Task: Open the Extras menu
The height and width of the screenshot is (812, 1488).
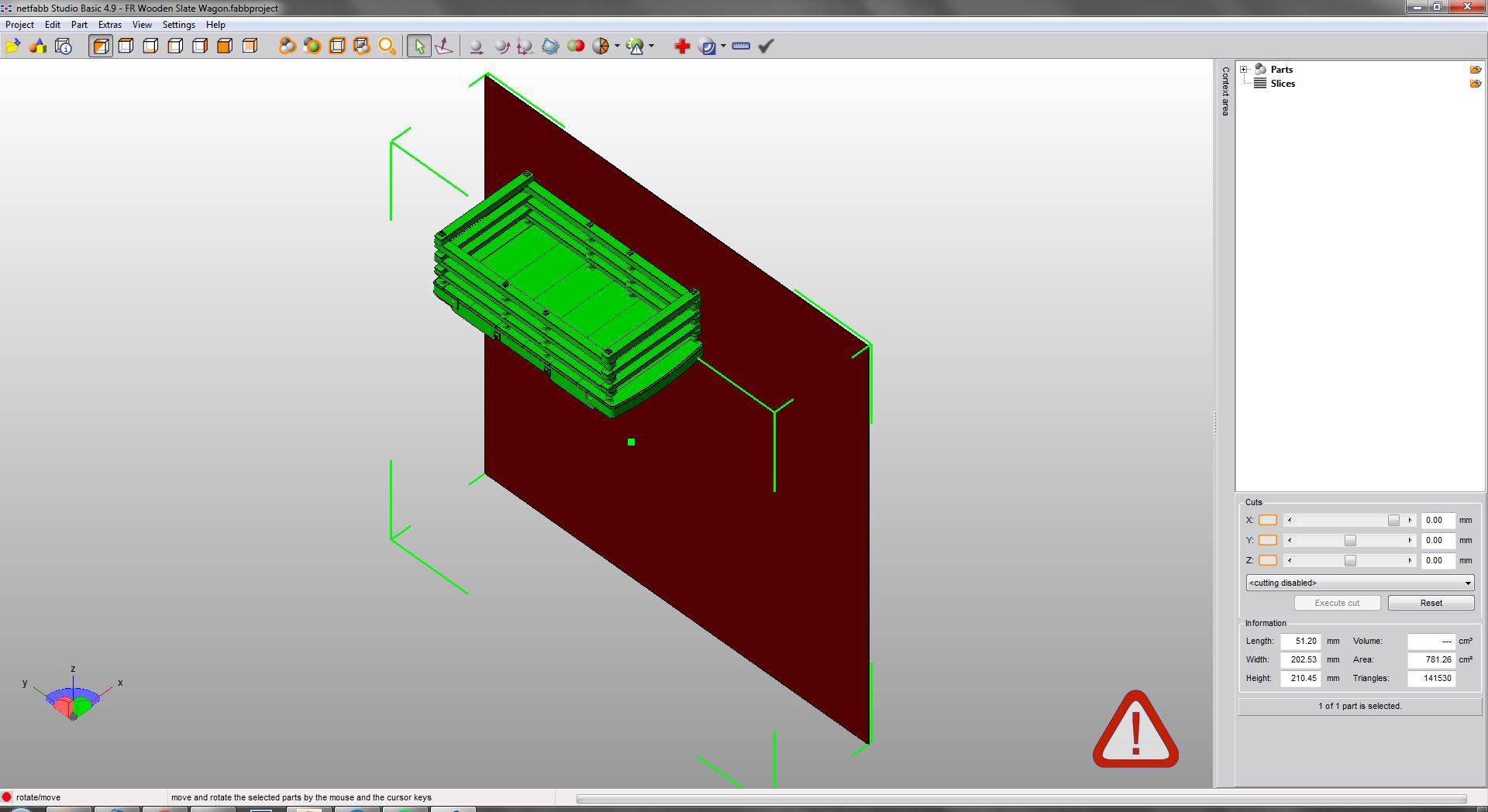Action: click(x=109, y=24)
